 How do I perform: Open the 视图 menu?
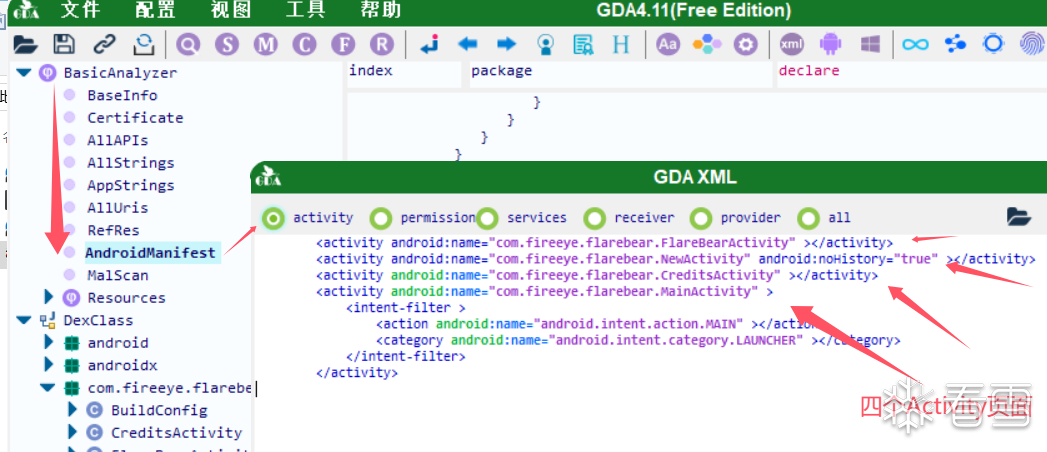230,10
